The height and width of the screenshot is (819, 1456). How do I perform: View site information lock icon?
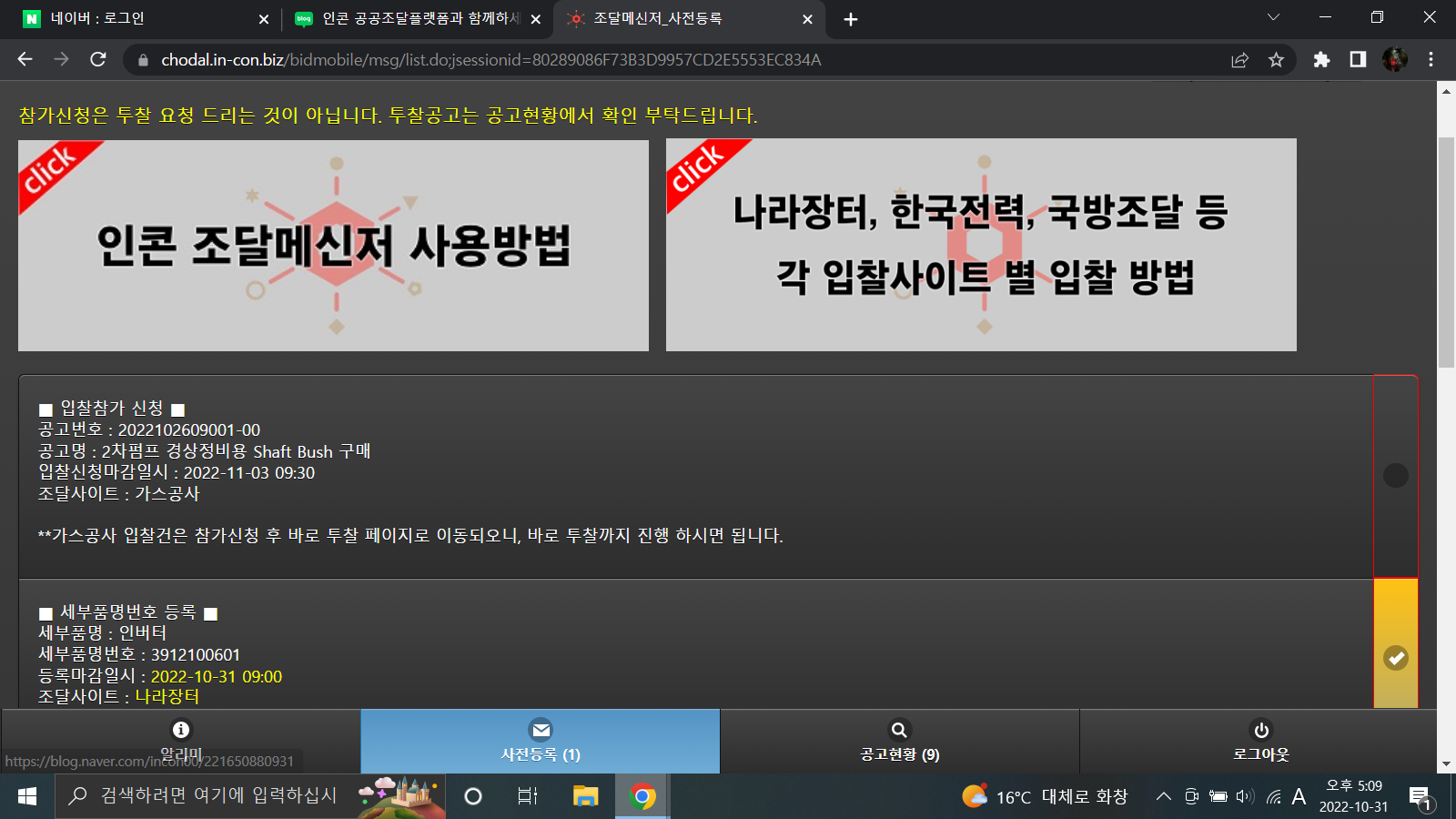click(x=143, y=60)
